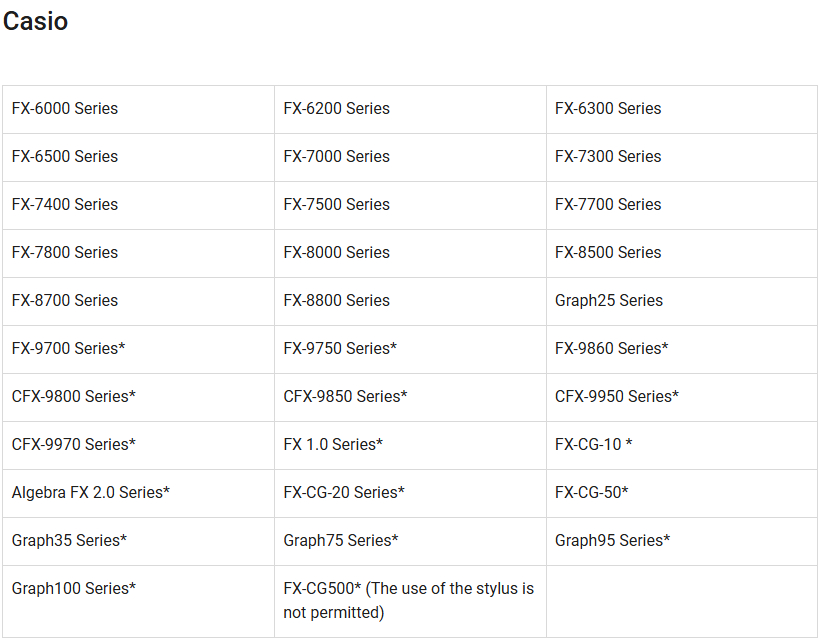Viewport: 819px width, 640px height.
Task: Select the FX-9860 Series* cell
Action: click(x=612, y=349)
